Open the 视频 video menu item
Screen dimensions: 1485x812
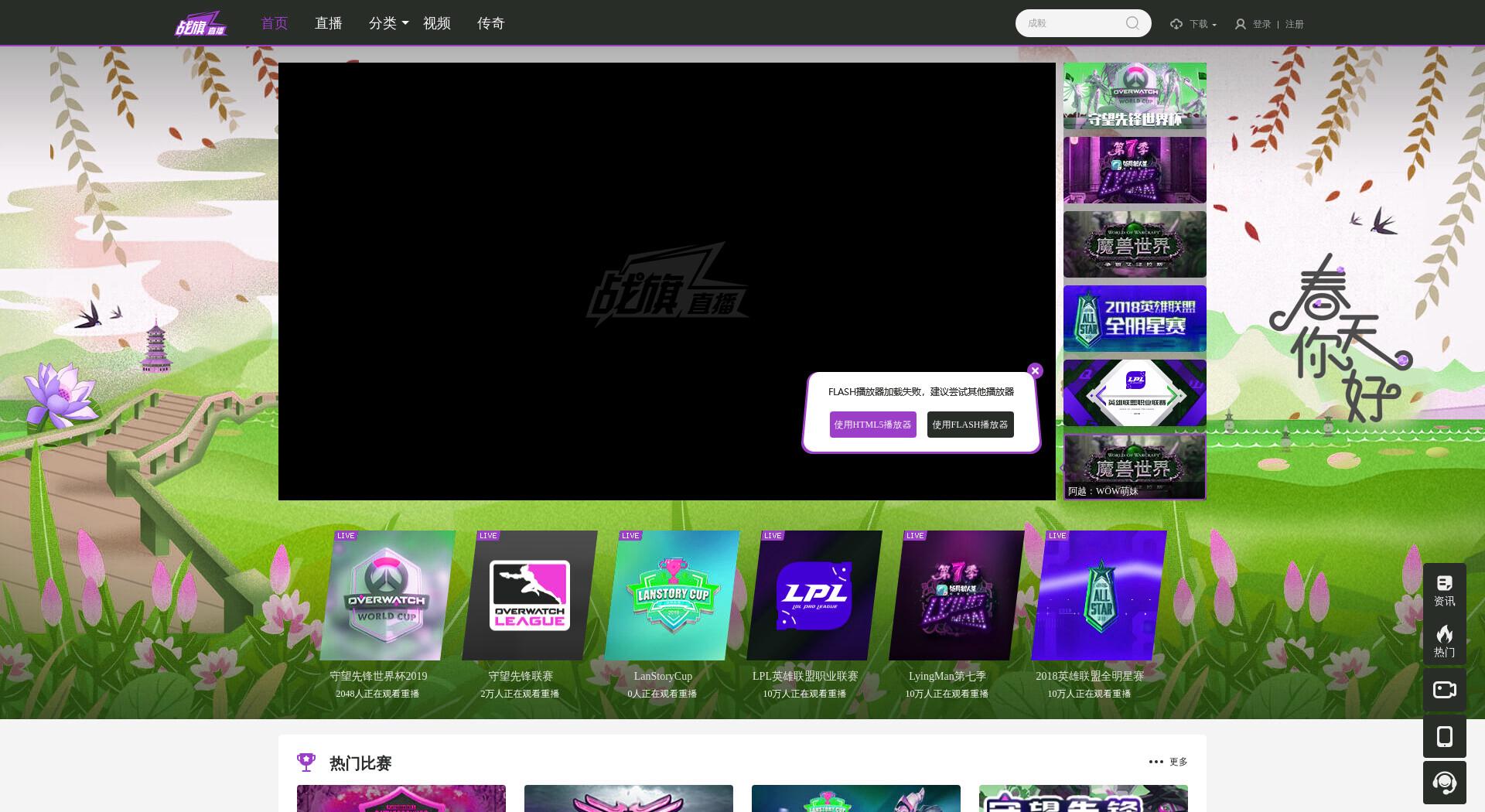click(x=437, y=23)
